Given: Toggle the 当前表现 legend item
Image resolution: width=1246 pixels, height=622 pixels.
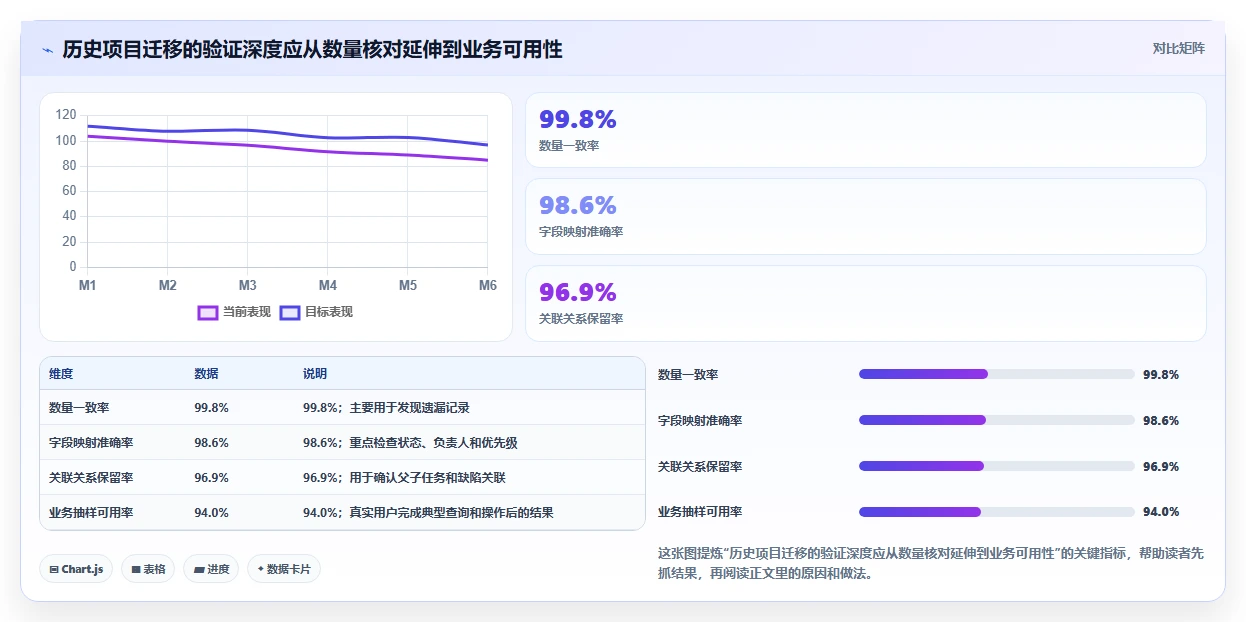Looking at the screenshot, I should (234, 312).
